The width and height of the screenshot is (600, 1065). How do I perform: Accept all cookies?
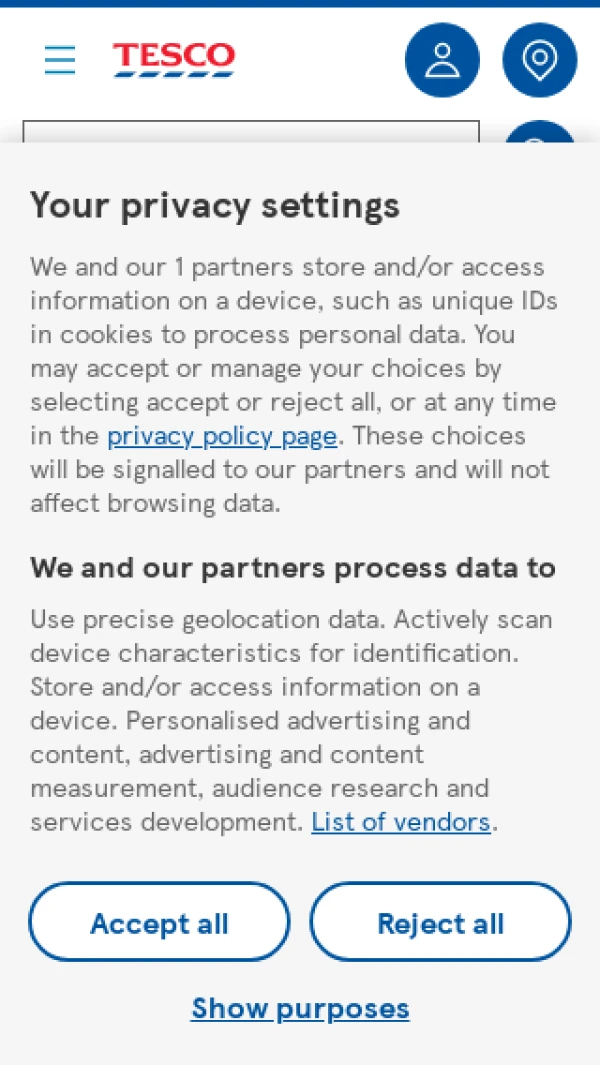coord(160,922)
